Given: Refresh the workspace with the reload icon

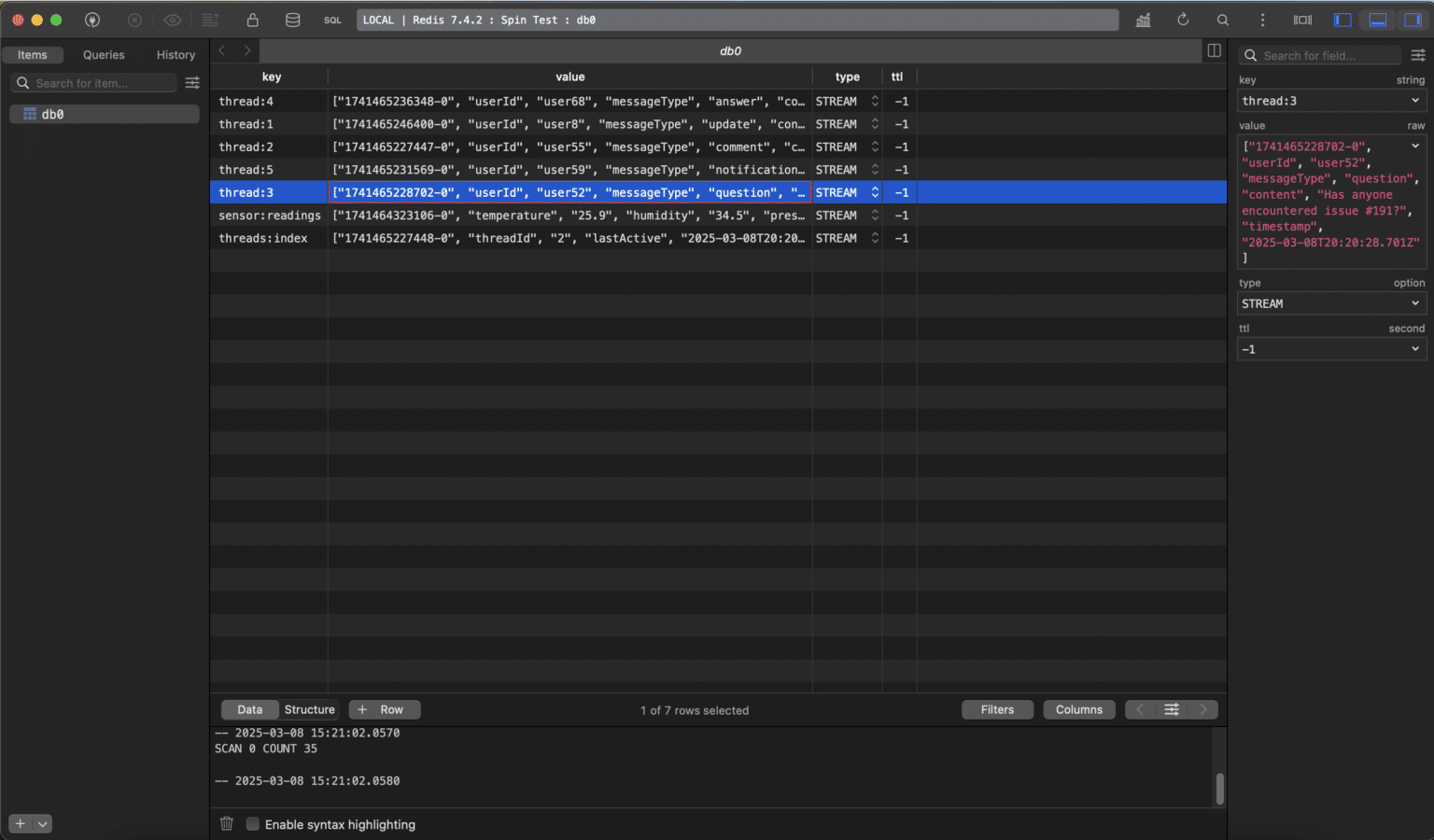Looking at the screenshot, I should [1183, 20].
